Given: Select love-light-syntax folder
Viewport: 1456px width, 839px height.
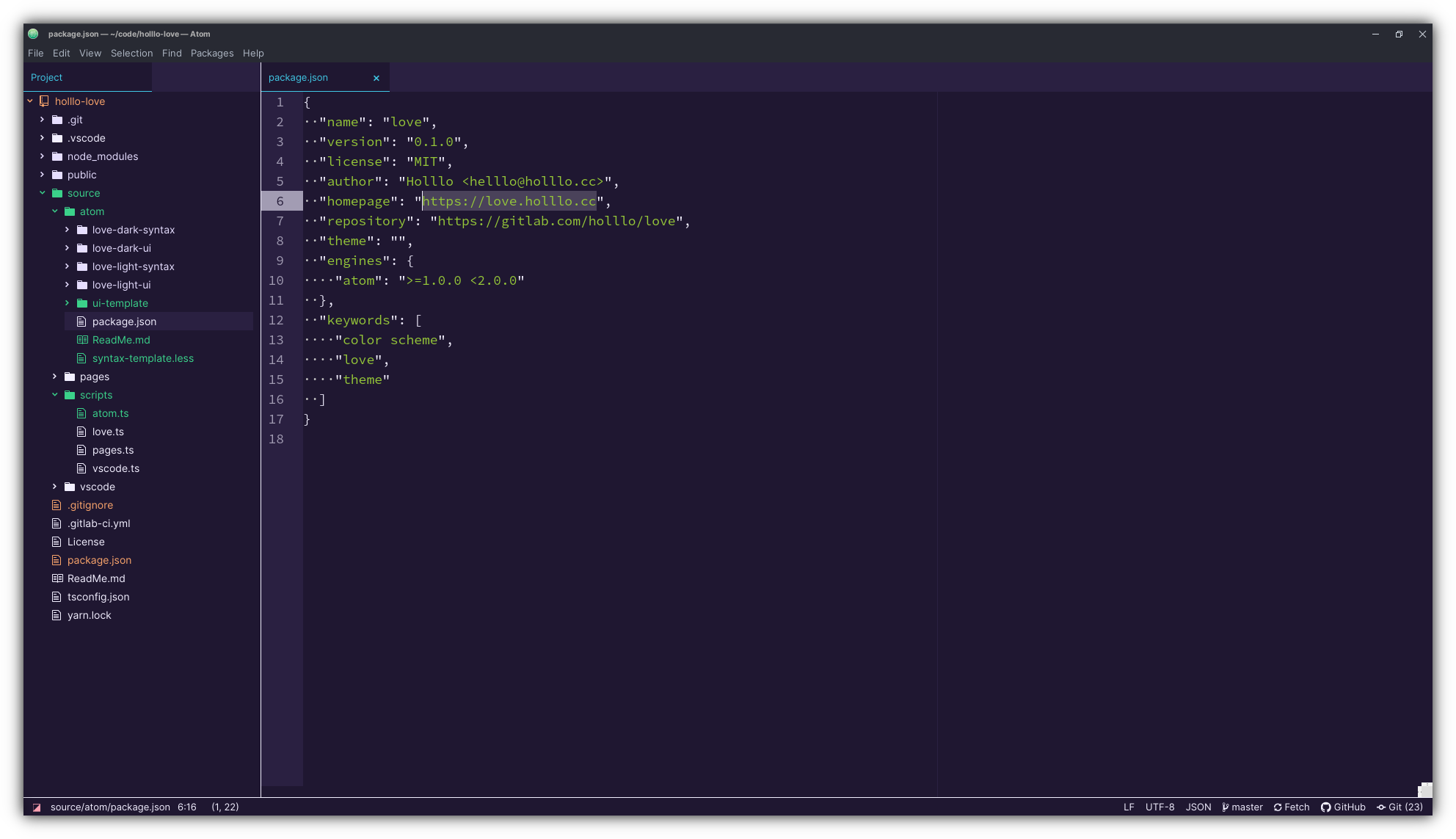Looking at the screenshot, I should [134, 266].
